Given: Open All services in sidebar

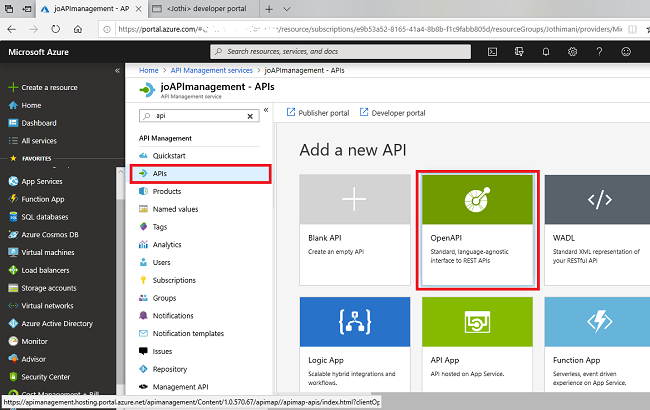Looking at the screenshot, I should pos(39,141).
